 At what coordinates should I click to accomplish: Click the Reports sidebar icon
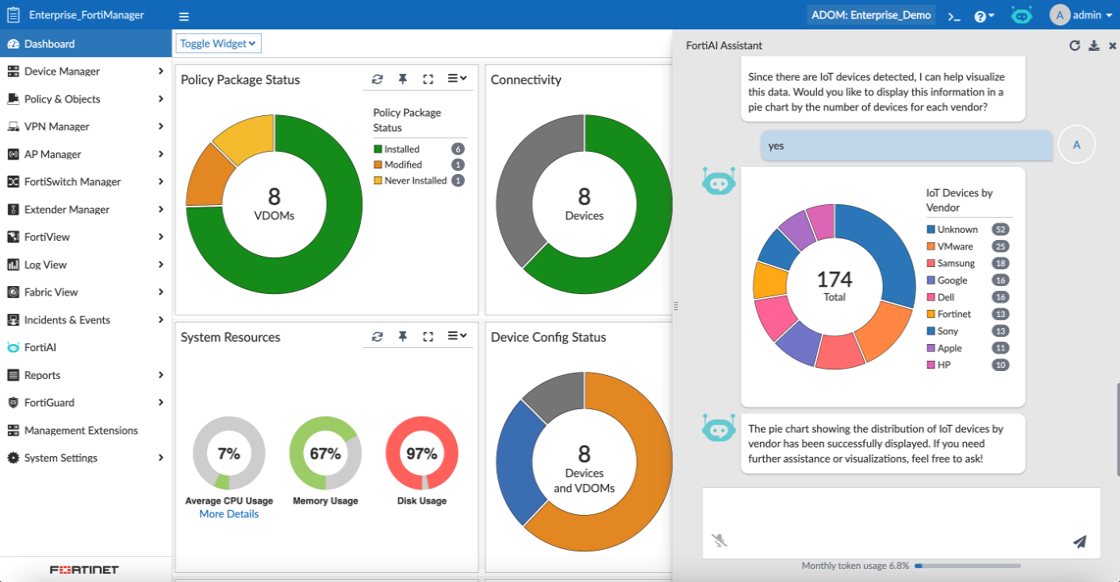click(13, 375)
